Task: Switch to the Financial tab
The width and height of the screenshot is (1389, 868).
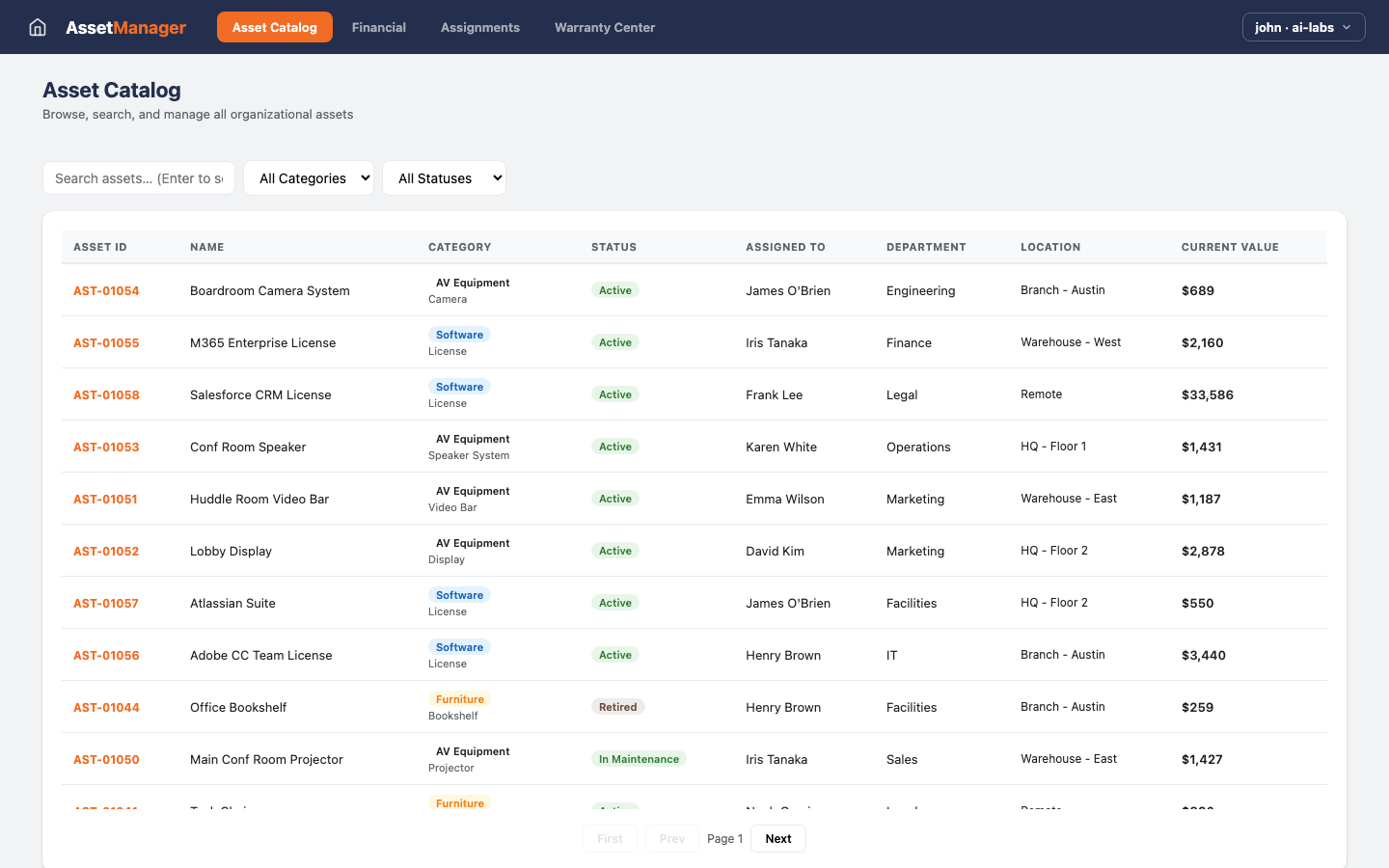Action: [379, 27]
